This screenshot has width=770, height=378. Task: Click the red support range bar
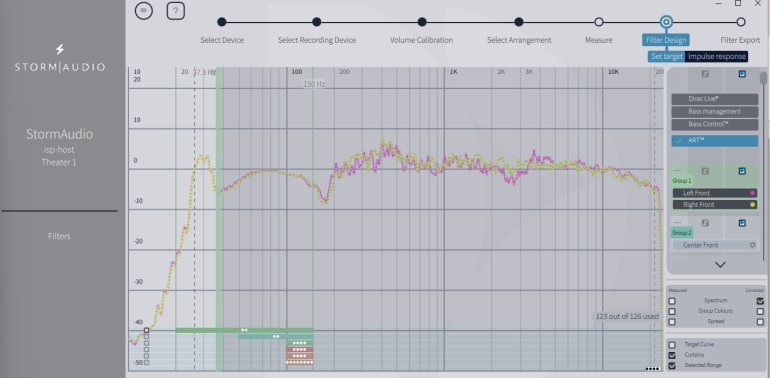tap(300, 350)
